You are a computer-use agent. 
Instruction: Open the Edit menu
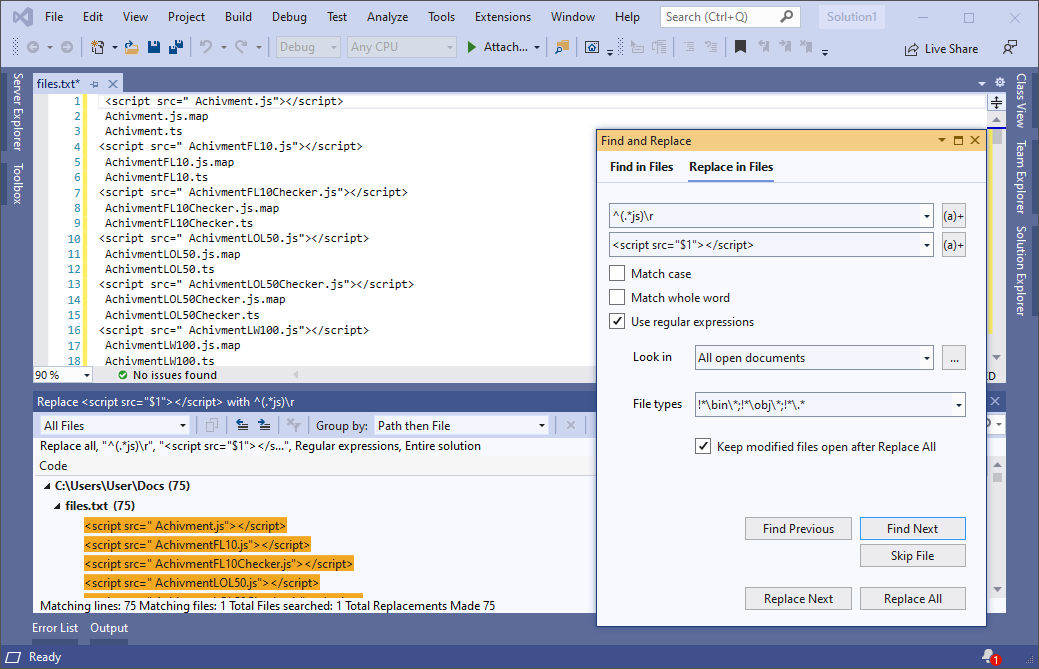(93, 17)
